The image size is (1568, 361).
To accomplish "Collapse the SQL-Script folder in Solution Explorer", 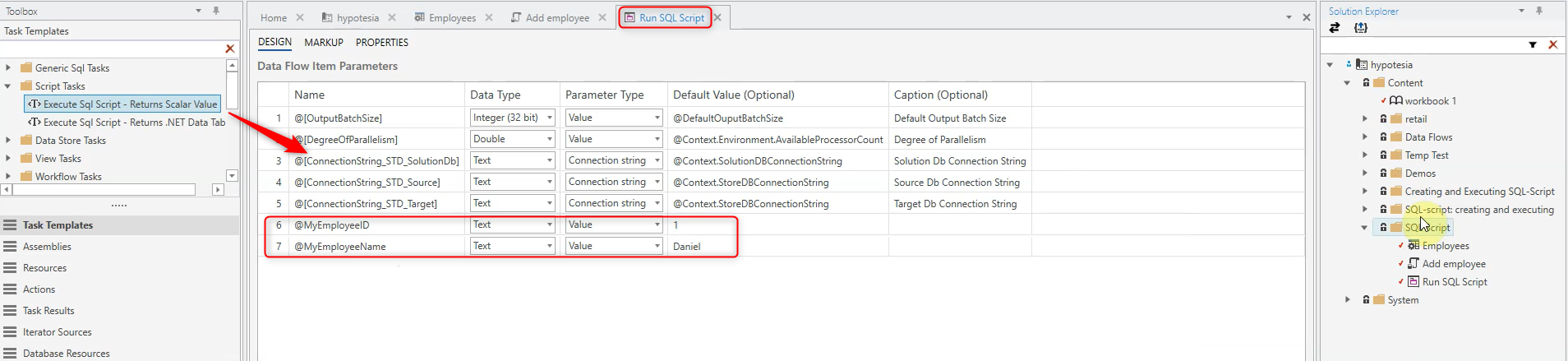I will tap(1364, 228).
